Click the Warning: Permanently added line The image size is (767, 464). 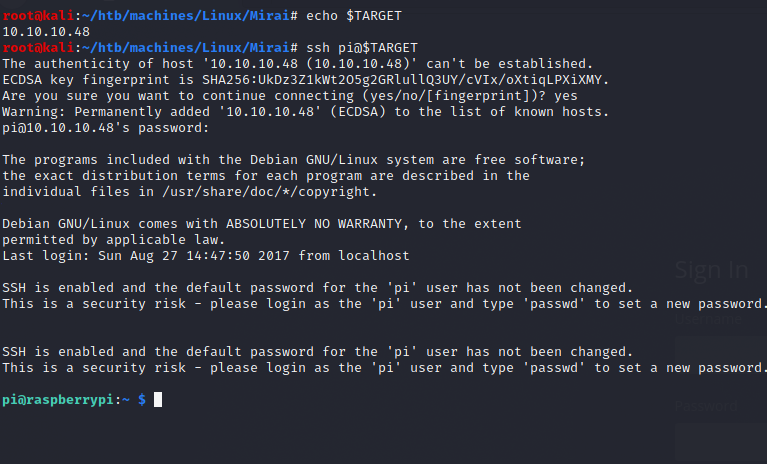[x=305, y=111]
